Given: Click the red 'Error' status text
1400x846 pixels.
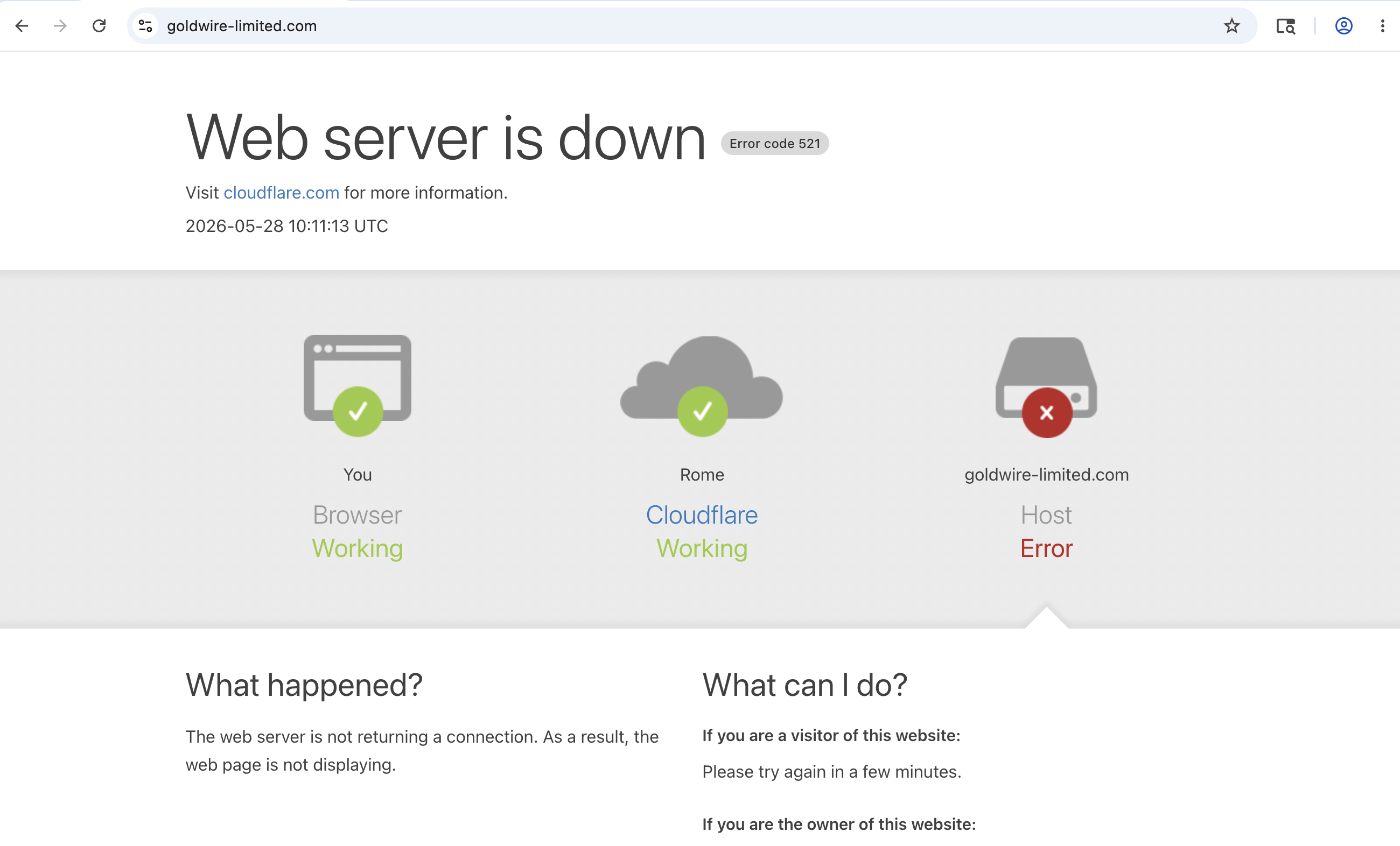Looking at the screenshot, I should coord(1047,548).
